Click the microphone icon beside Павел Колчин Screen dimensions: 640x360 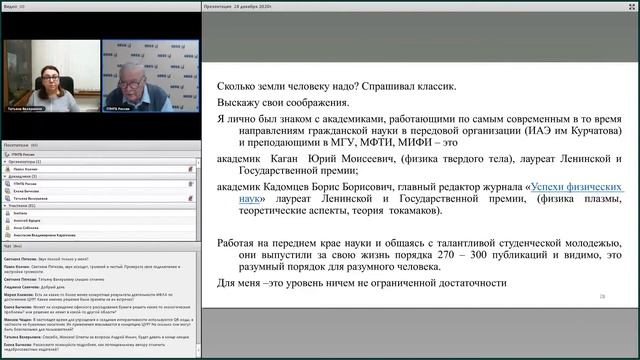click(x=190, y=169)
